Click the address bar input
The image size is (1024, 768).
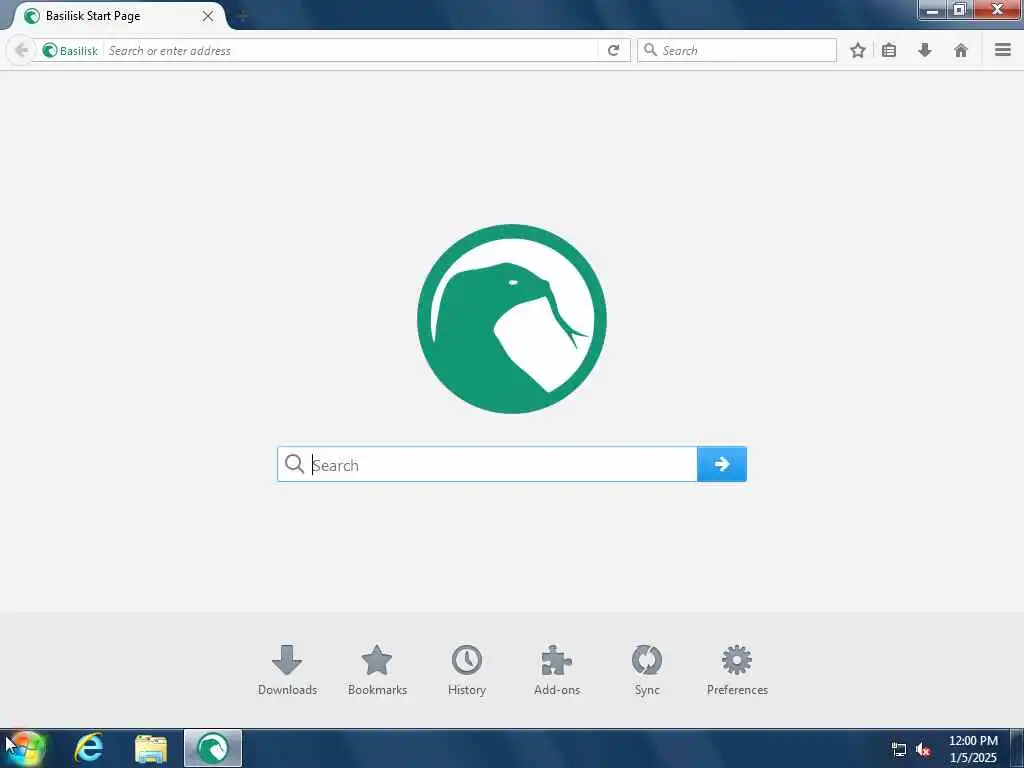click(351, 50)
